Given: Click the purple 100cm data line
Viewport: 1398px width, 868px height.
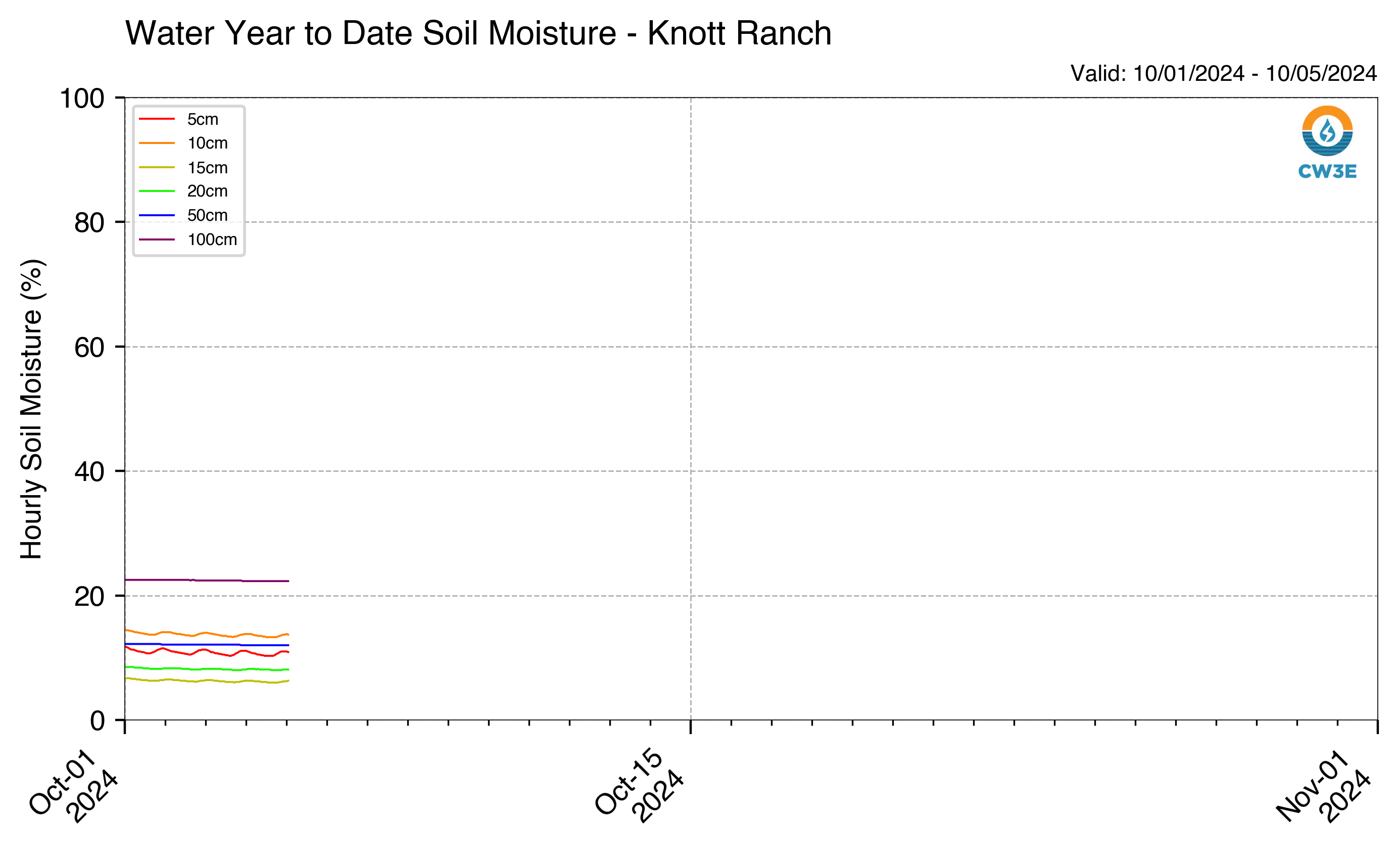Looking at the screenshot, I should click(207, 581).
